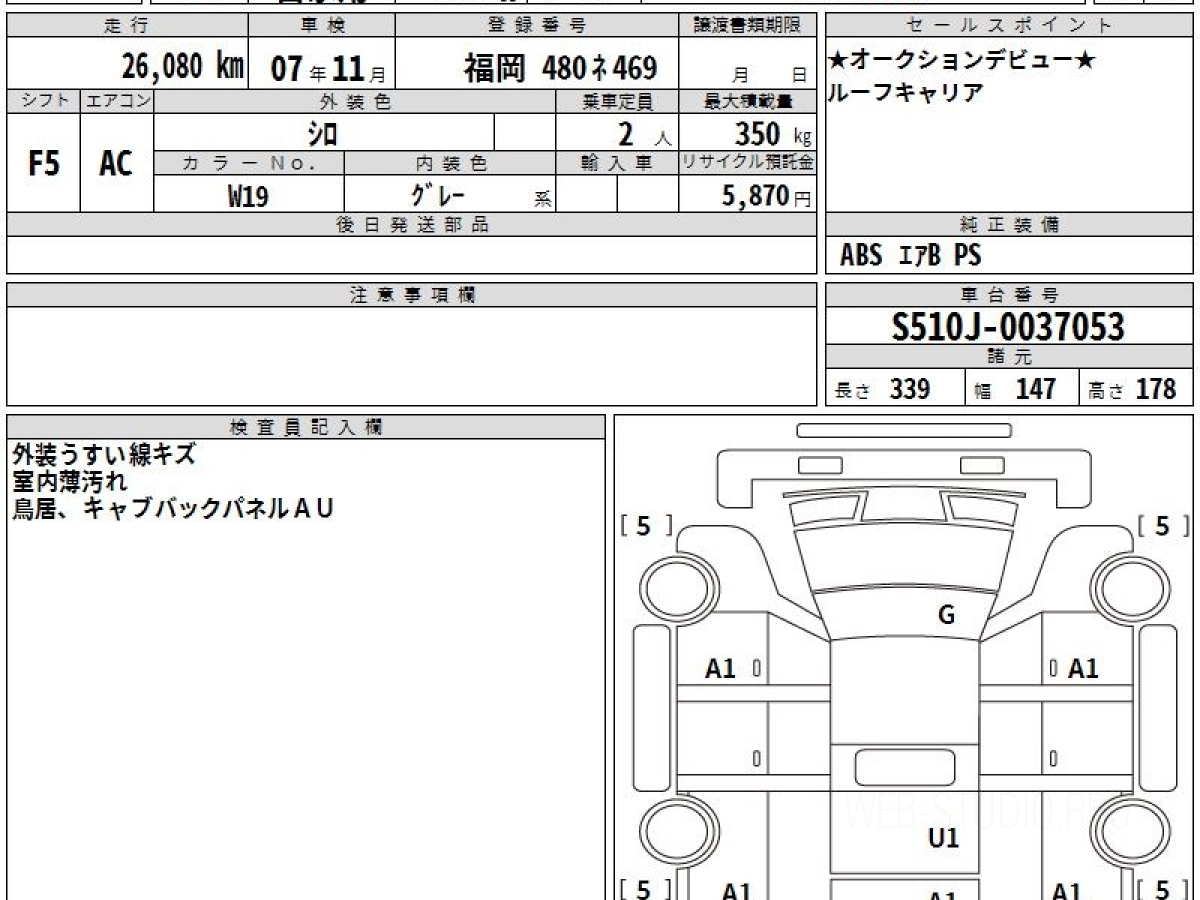This screenshot has height=900, width=1200.
Task: Click recycle deposit amount 5,870円
Action: [x=767, y=196]
